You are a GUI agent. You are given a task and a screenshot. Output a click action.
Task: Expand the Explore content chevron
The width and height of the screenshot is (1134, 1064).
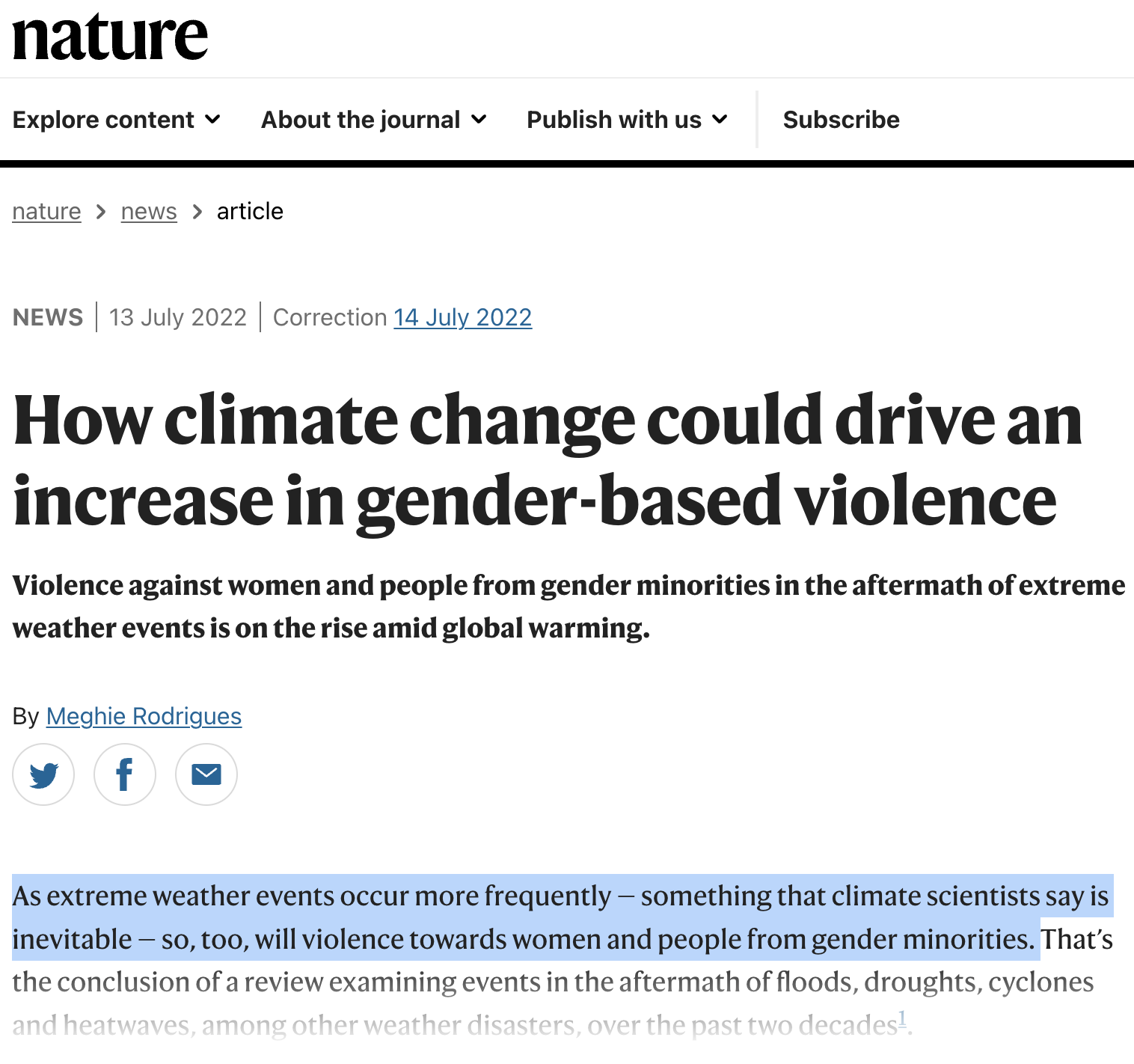click(x=213, y=120)
